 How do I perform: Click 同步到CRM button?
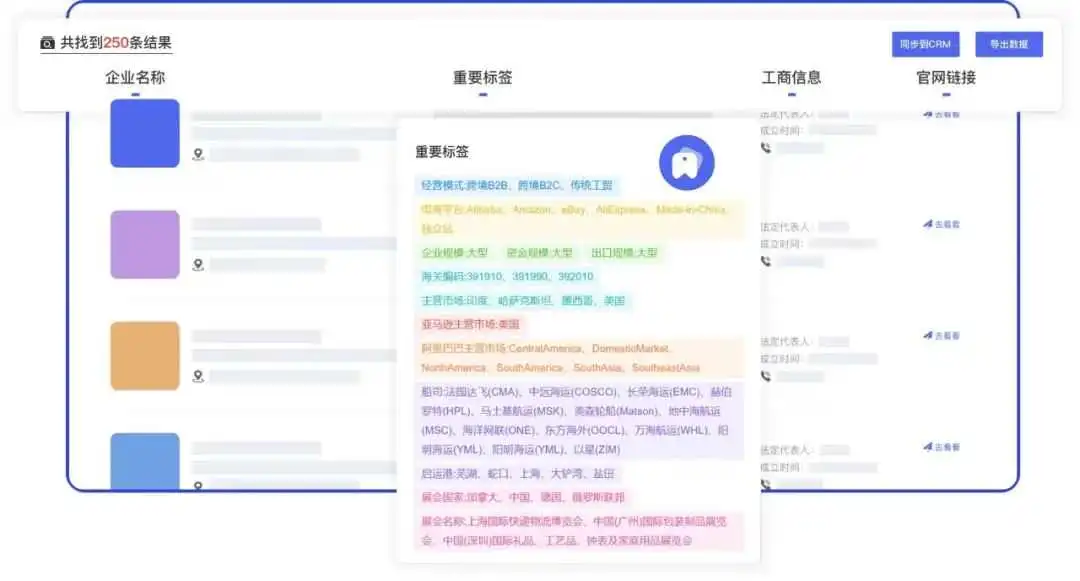pyautogui.click(x=925, y=44)
